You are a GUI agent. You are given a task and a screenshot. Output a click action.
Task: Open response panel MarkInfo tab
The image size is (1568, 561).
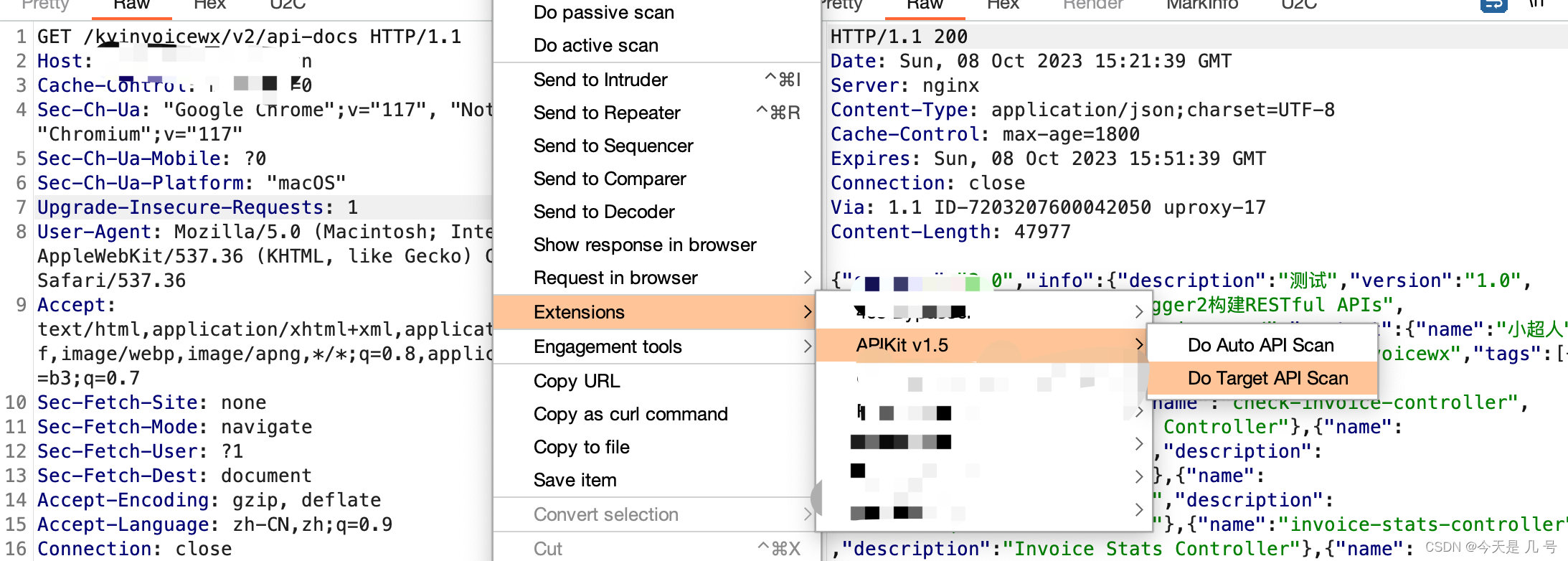click(x=1202, y=4)
